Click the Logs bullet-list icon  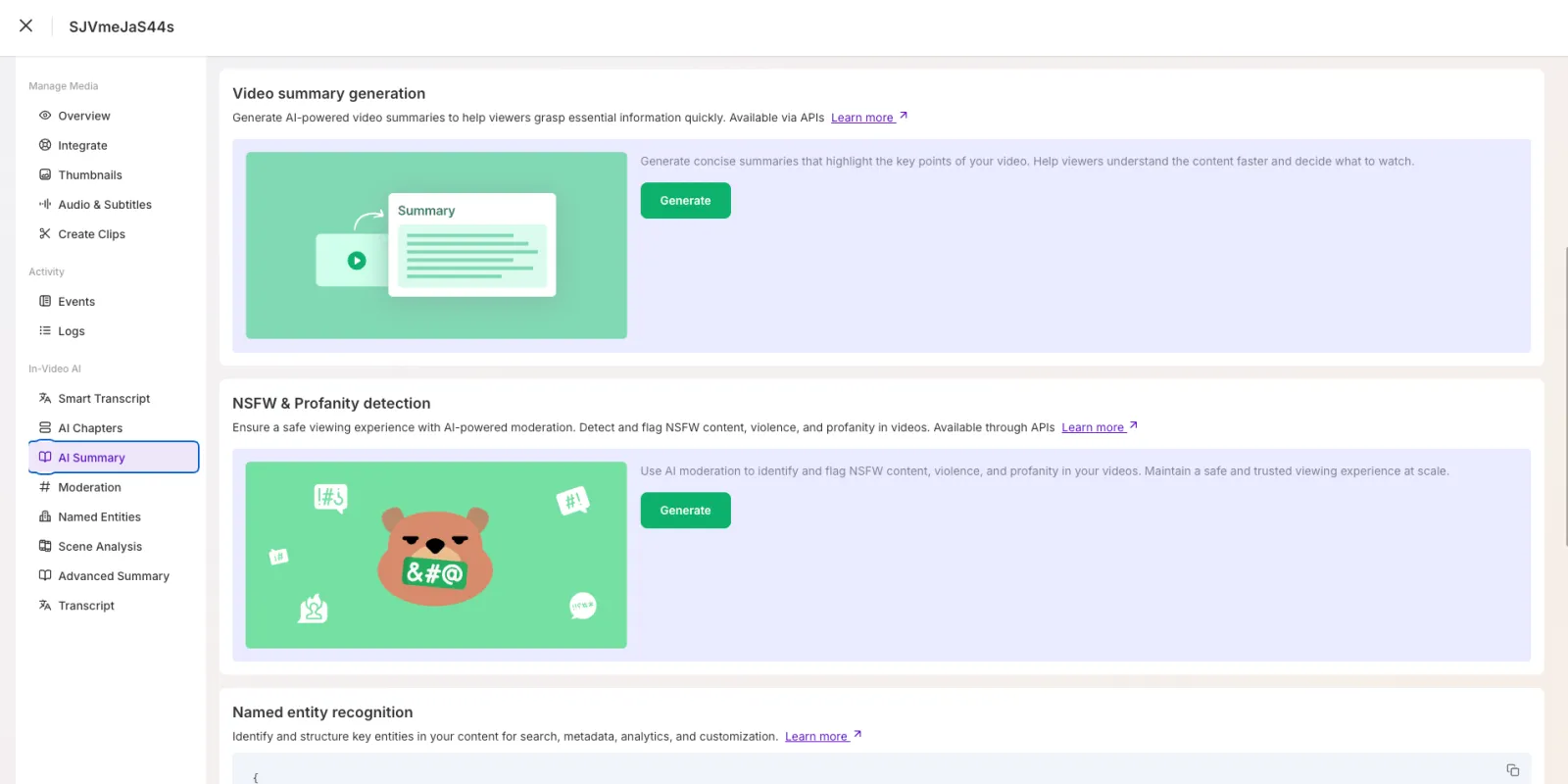tap(45, 330)
